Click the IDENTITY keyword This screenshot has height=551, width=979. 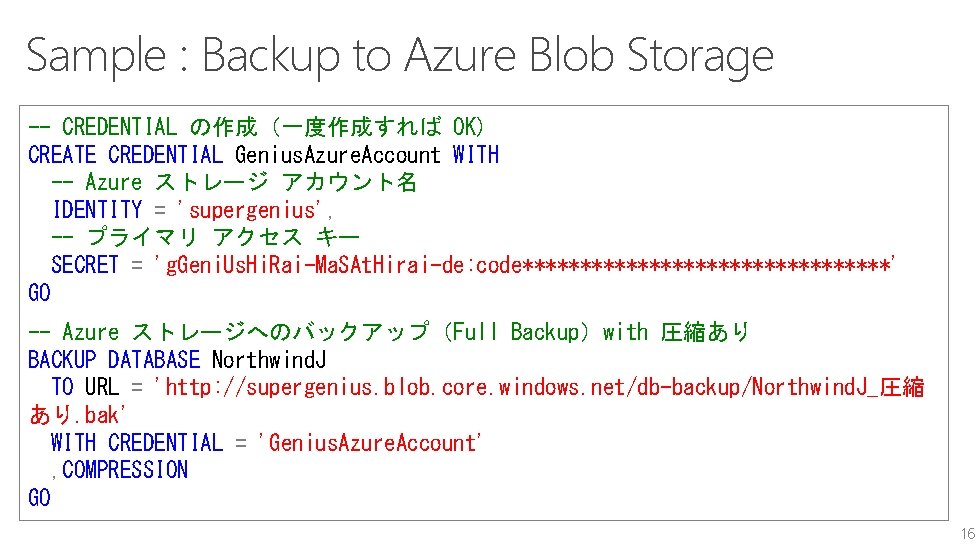click(x=97, y=210)
